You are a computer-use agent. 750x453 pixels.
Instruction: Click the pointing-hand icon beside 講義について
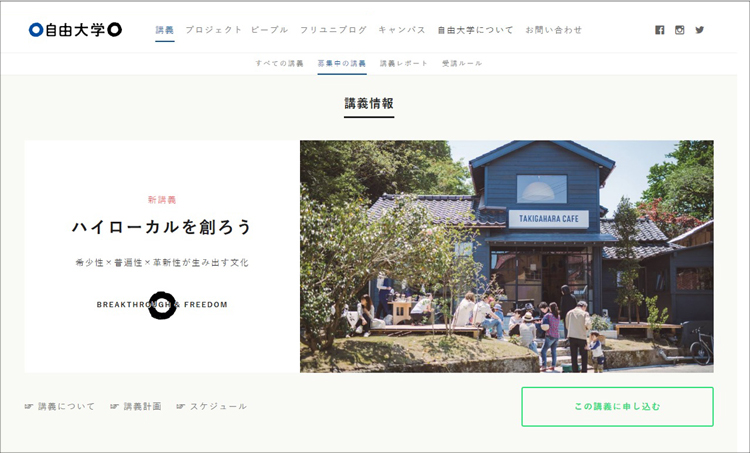pyautogui.click(x=29, y=407)
